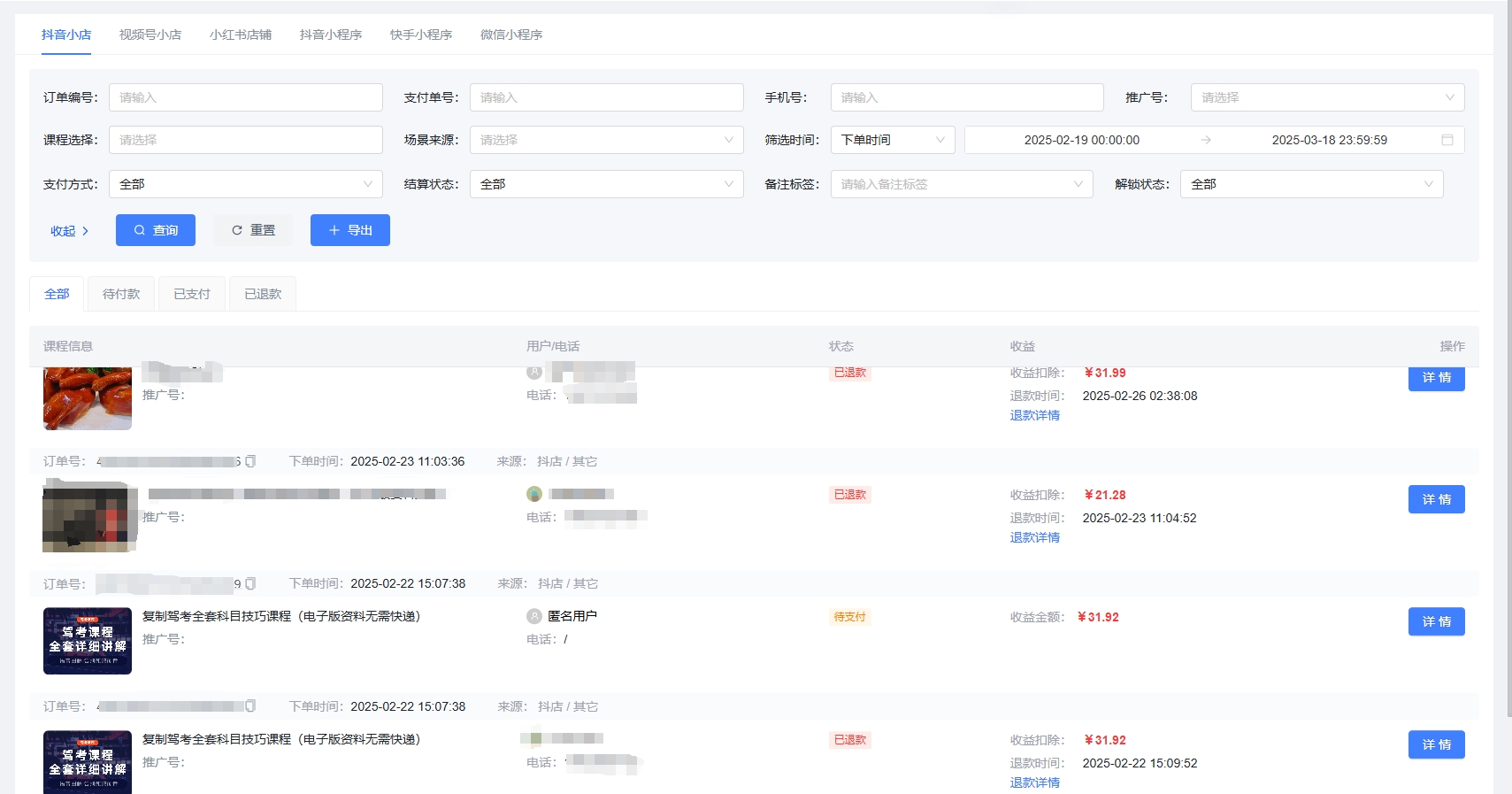
Task: Click the 订单编号 input field
Action: pos(245,97)
